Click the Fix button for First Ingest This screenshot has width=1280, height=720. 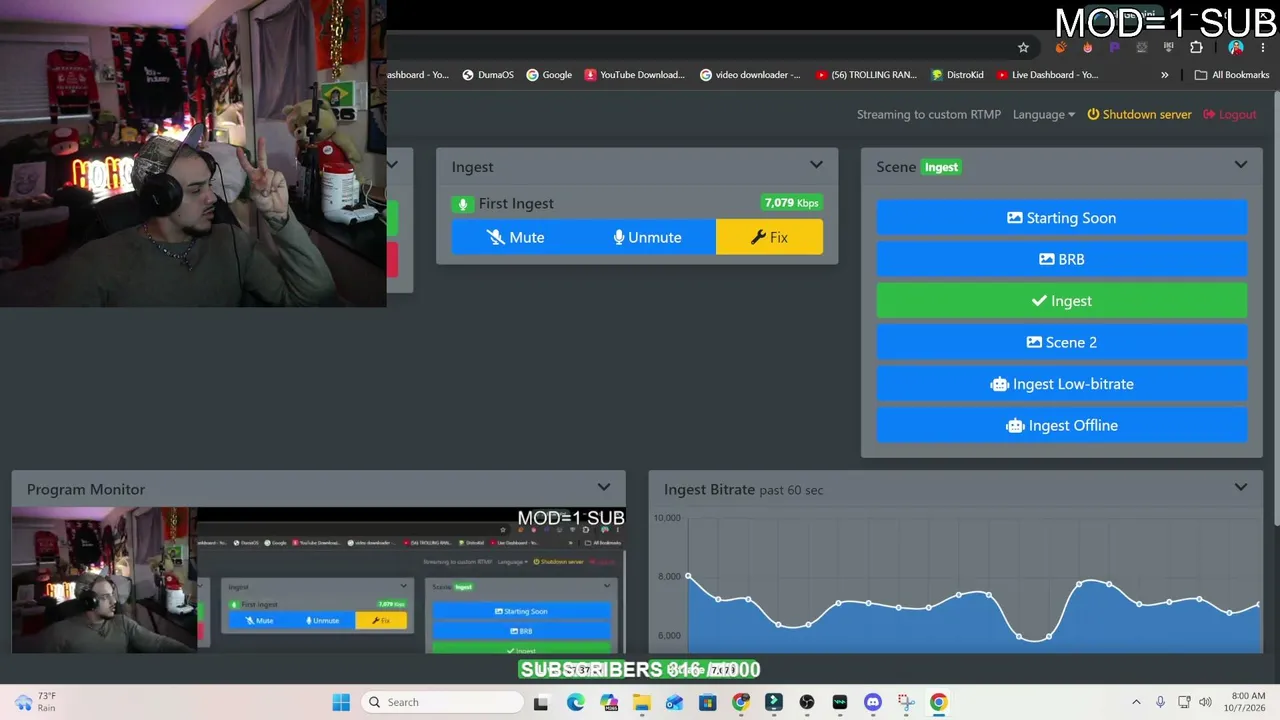[x=770, y=237]
